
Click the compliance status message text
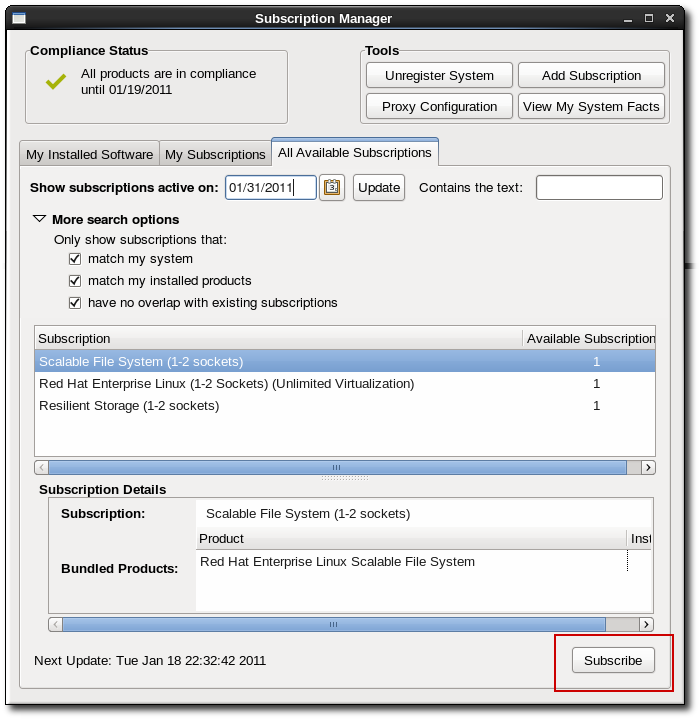point(169,81)
